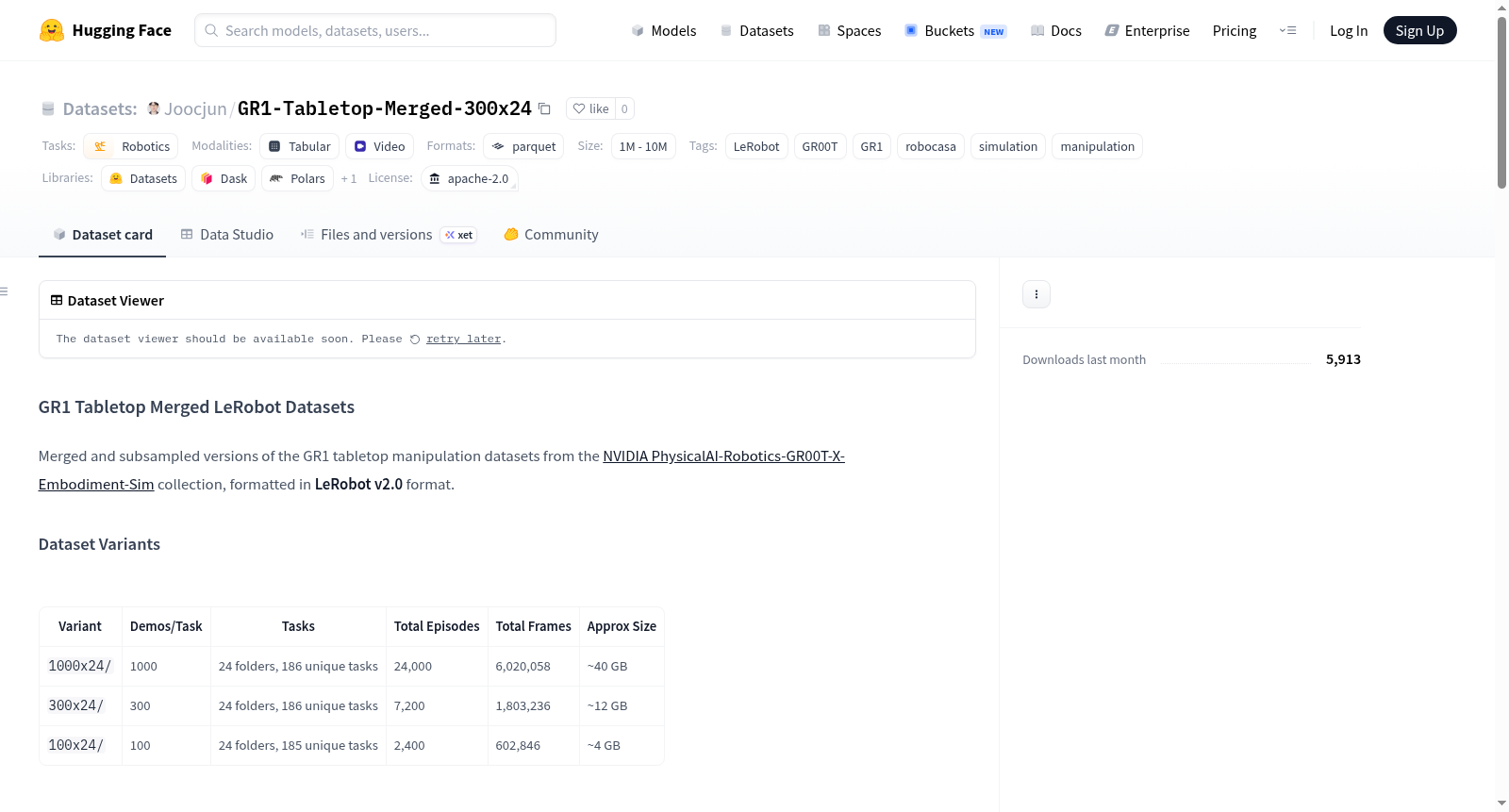Viewport: 1509px width, 812px height.
Task: Click the Joocjun user avatar
Action: [154, 108]
